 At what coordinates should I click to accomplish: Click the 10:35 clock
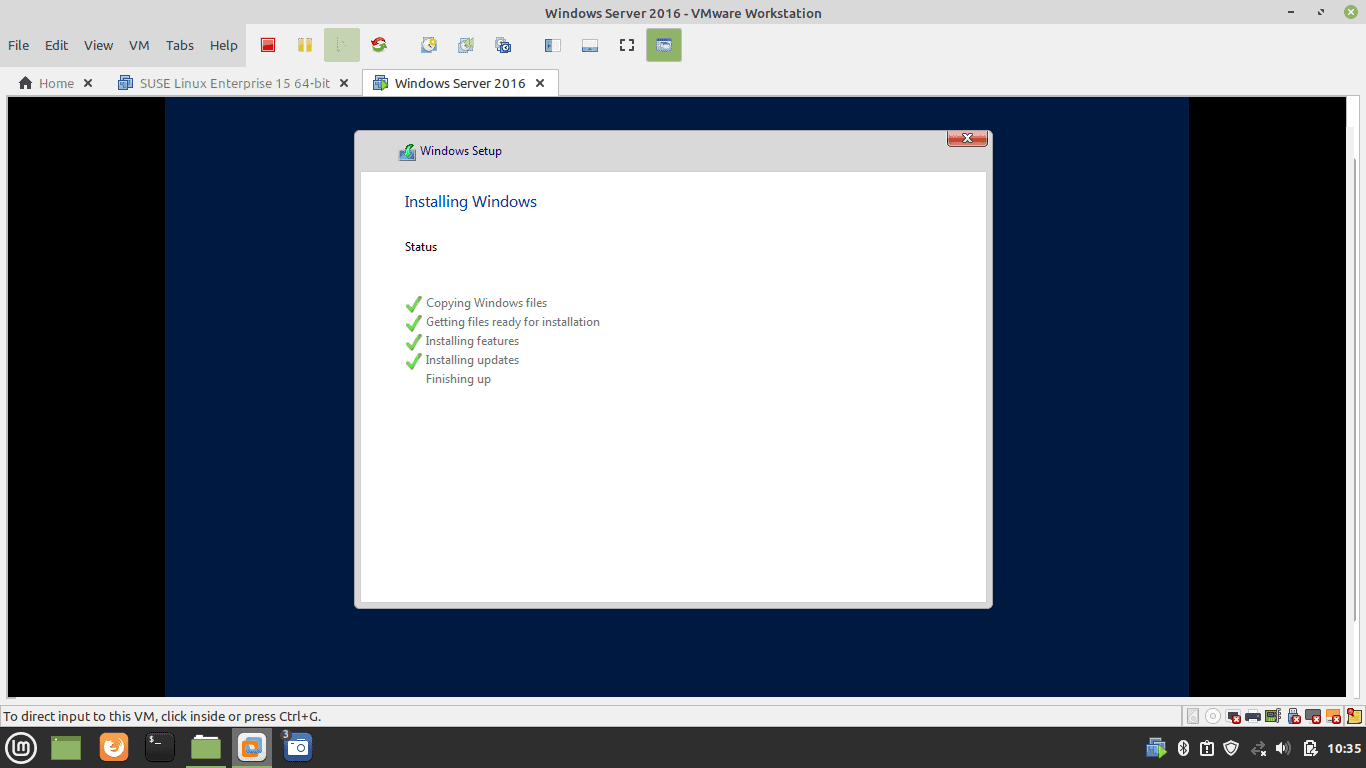coord(1344,748)
